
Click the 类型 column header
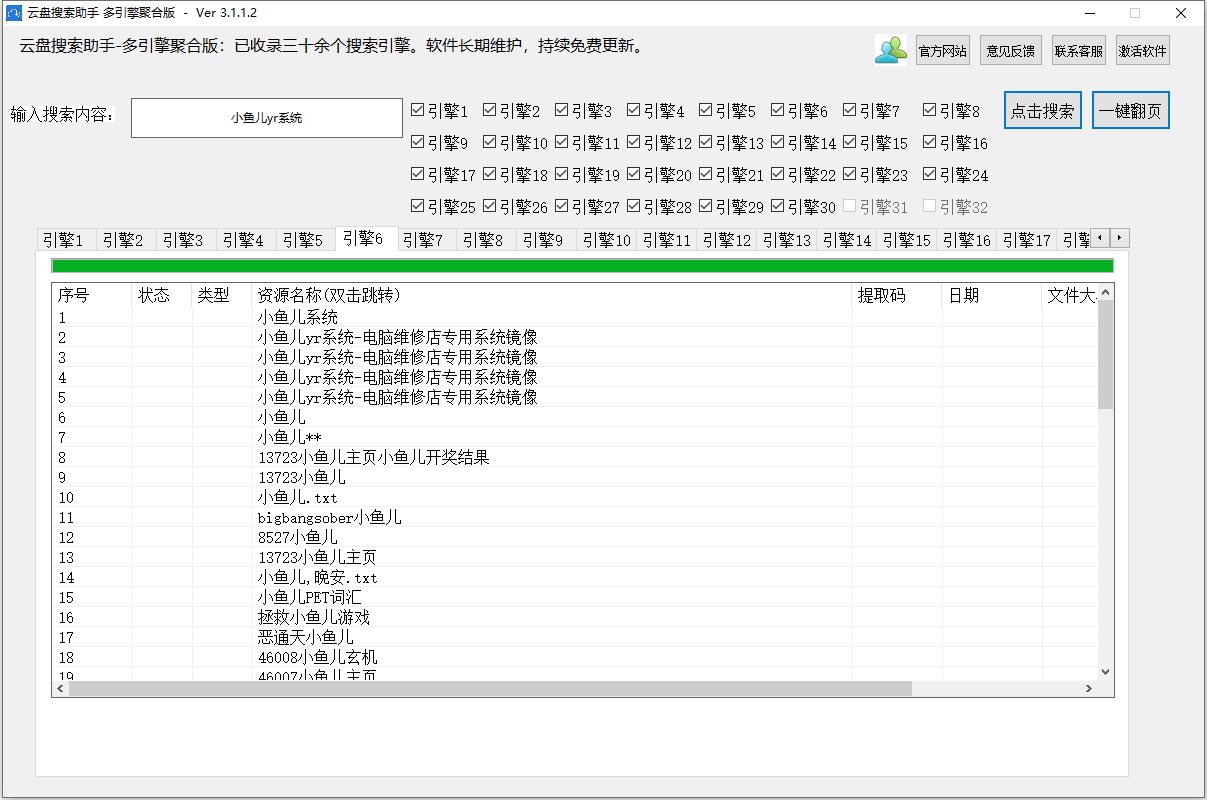point(222,296)
